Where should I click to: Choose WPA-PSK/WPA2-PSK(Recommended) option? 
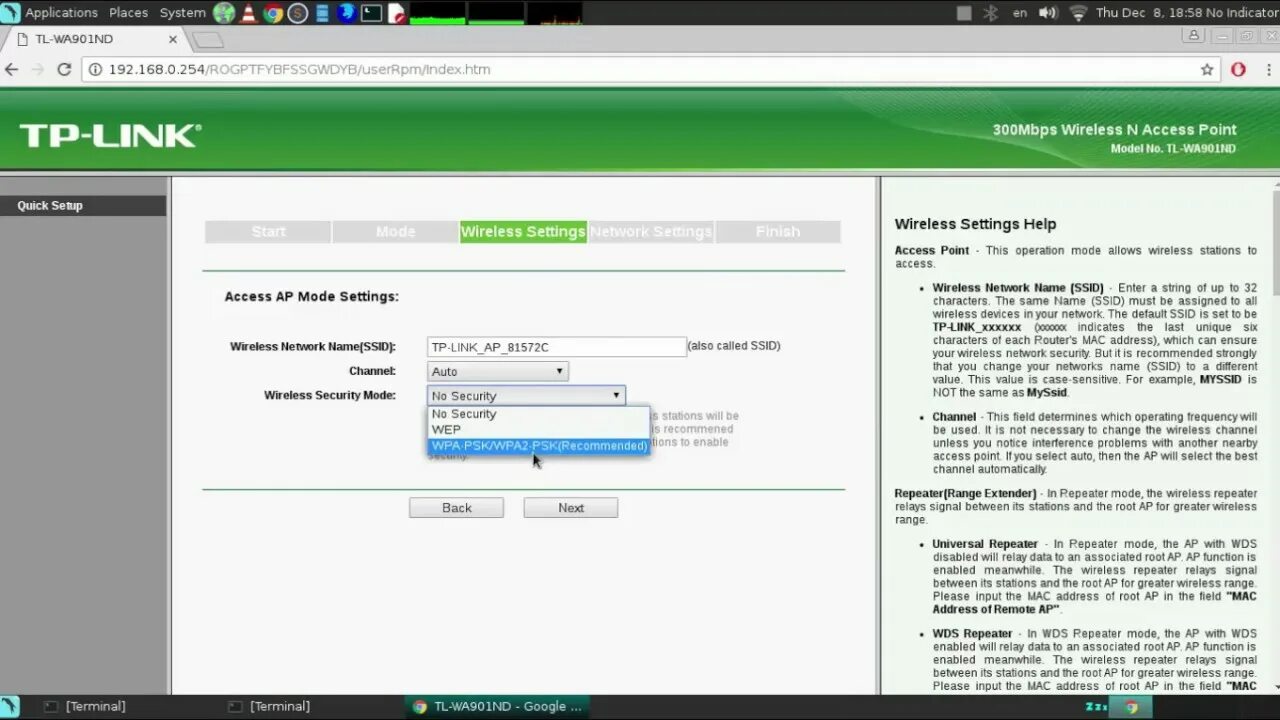coord(539,446)
